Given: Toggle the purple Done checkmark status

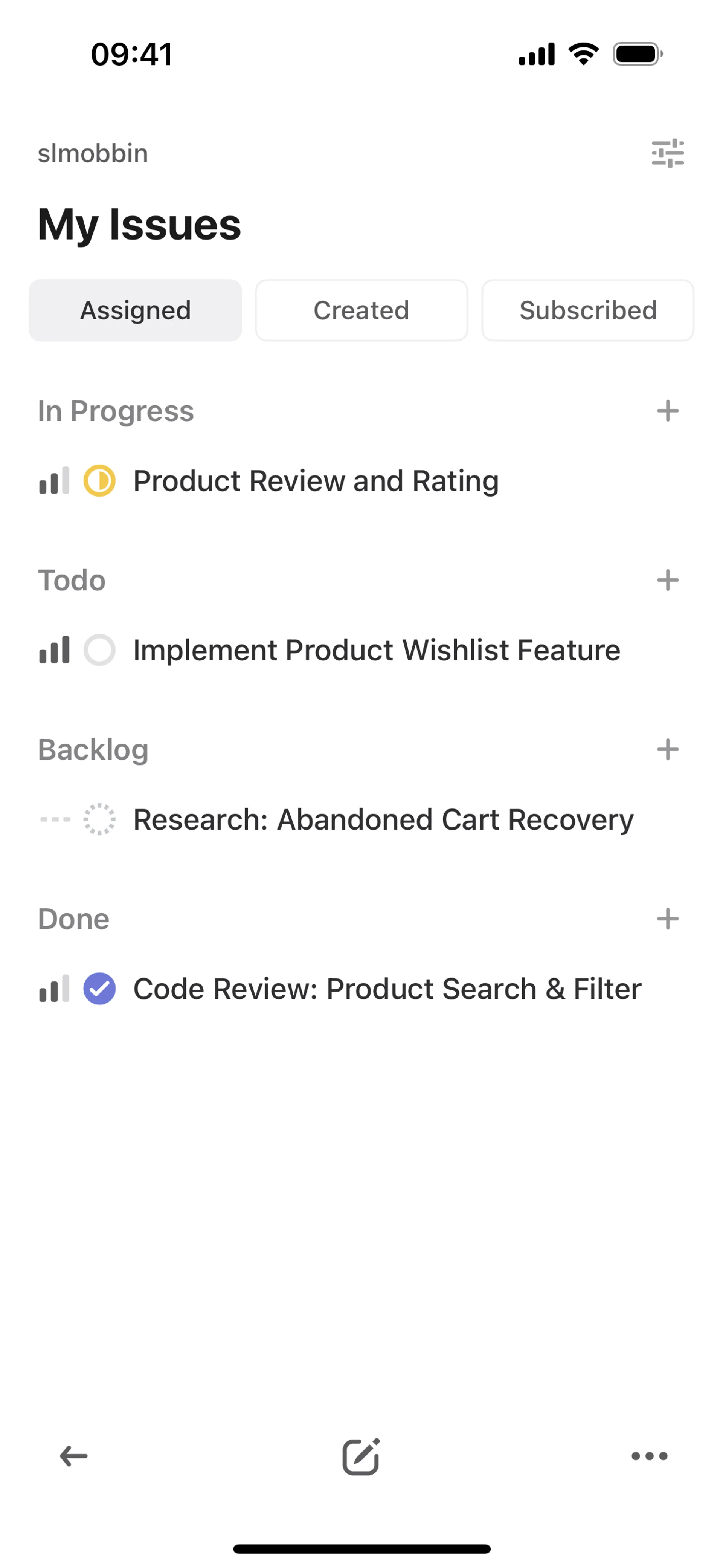Looking at the screenshot, I should click(99, 989).
